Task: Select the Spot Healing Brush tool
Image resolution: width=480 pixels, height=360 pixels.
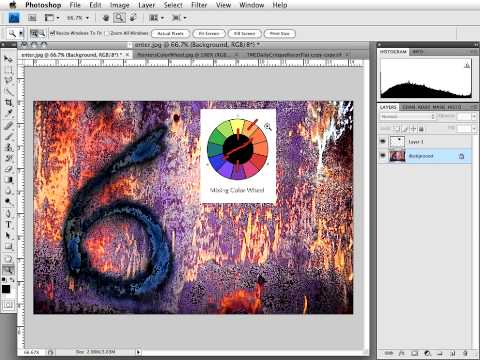Action: [x=8, y=125]
